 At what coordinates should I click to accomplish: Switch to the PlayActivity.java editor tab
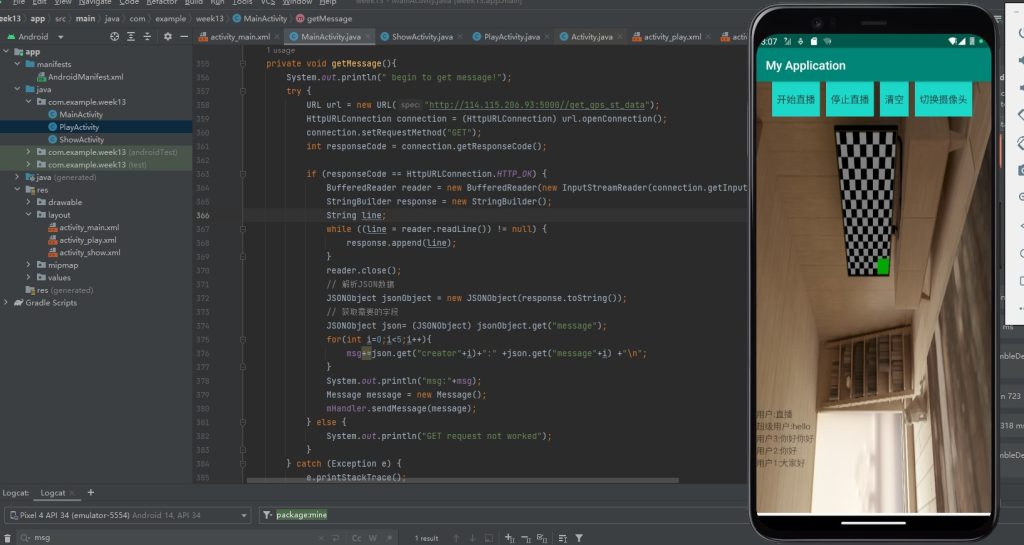tap(506, 37)
